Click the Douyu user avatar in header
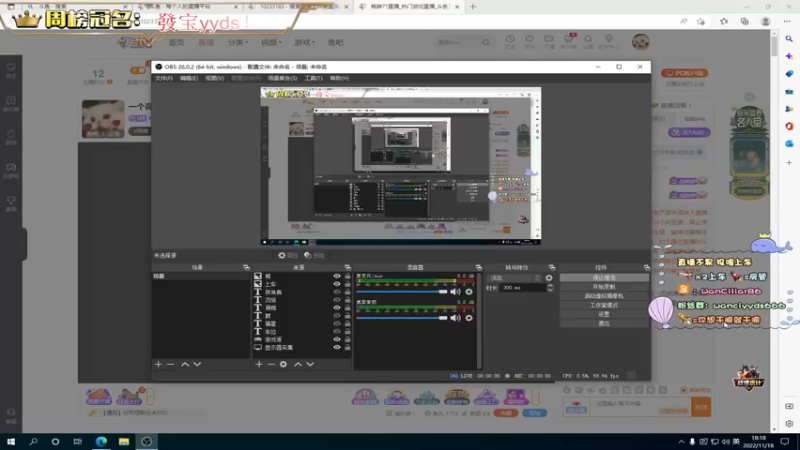The width and height of the screenshot is (800, 450). click(x=641, y=42)
